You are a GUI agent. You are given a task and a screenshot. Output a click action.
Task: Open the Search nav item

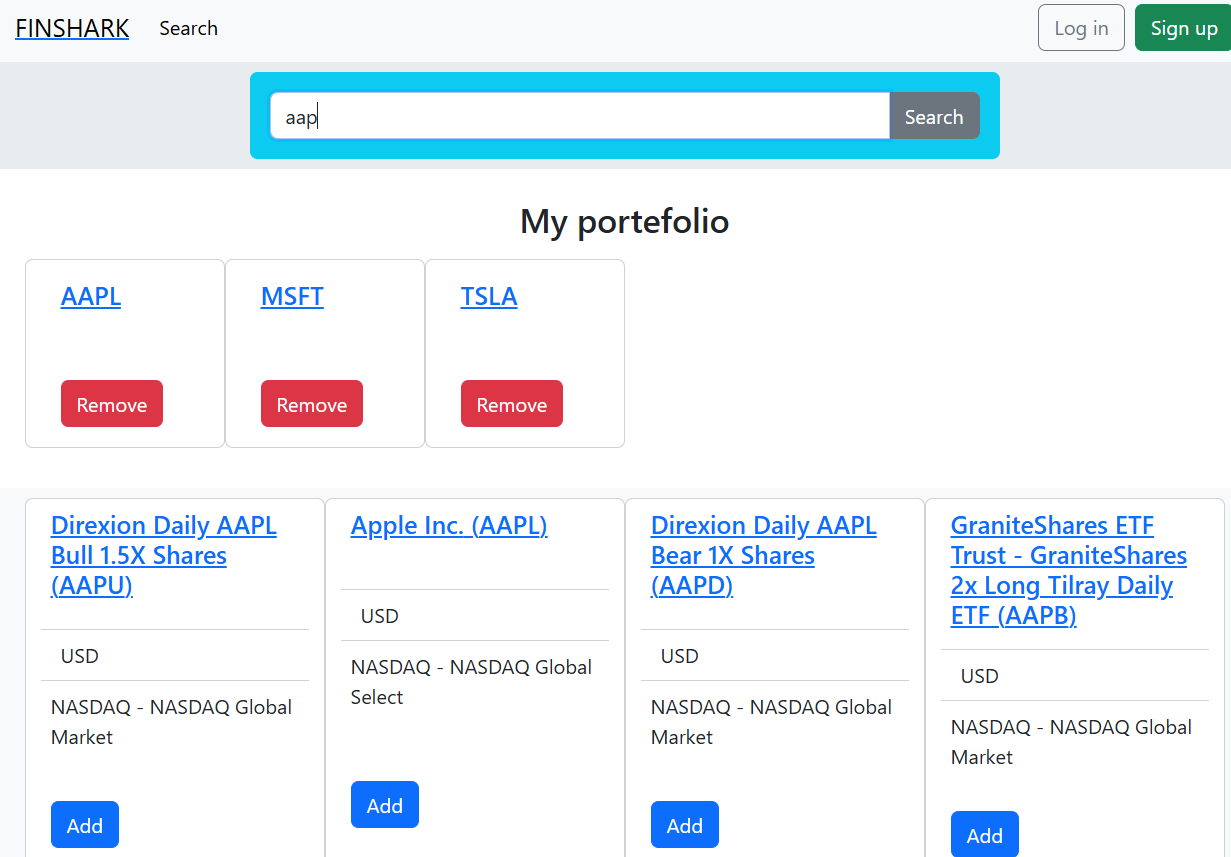(188, 28)
